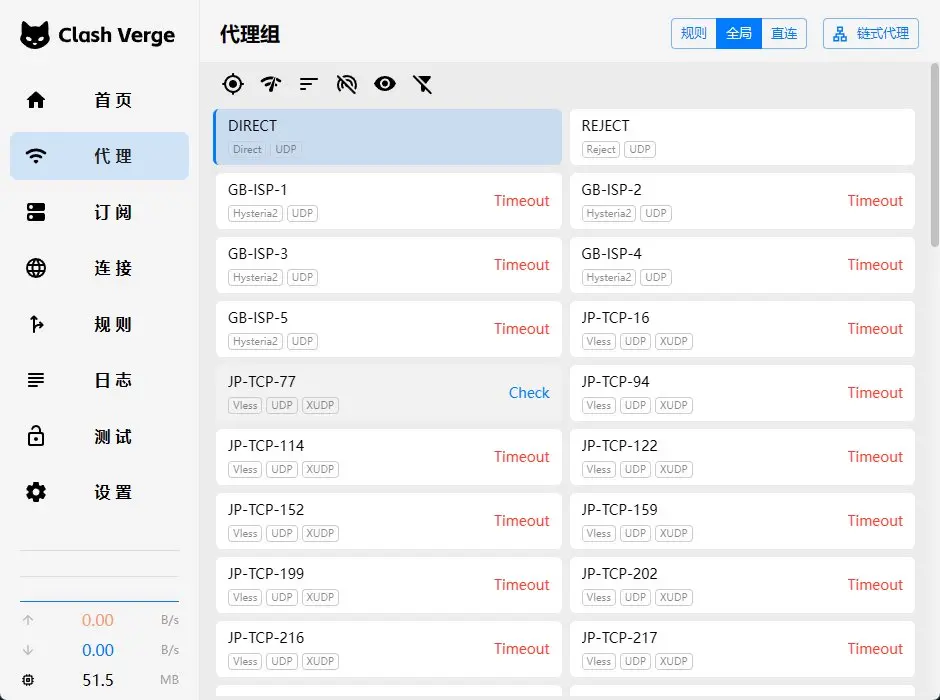
Task: Open the 日志 logs page
Action: pyautogui.click(x=100, y=380)
